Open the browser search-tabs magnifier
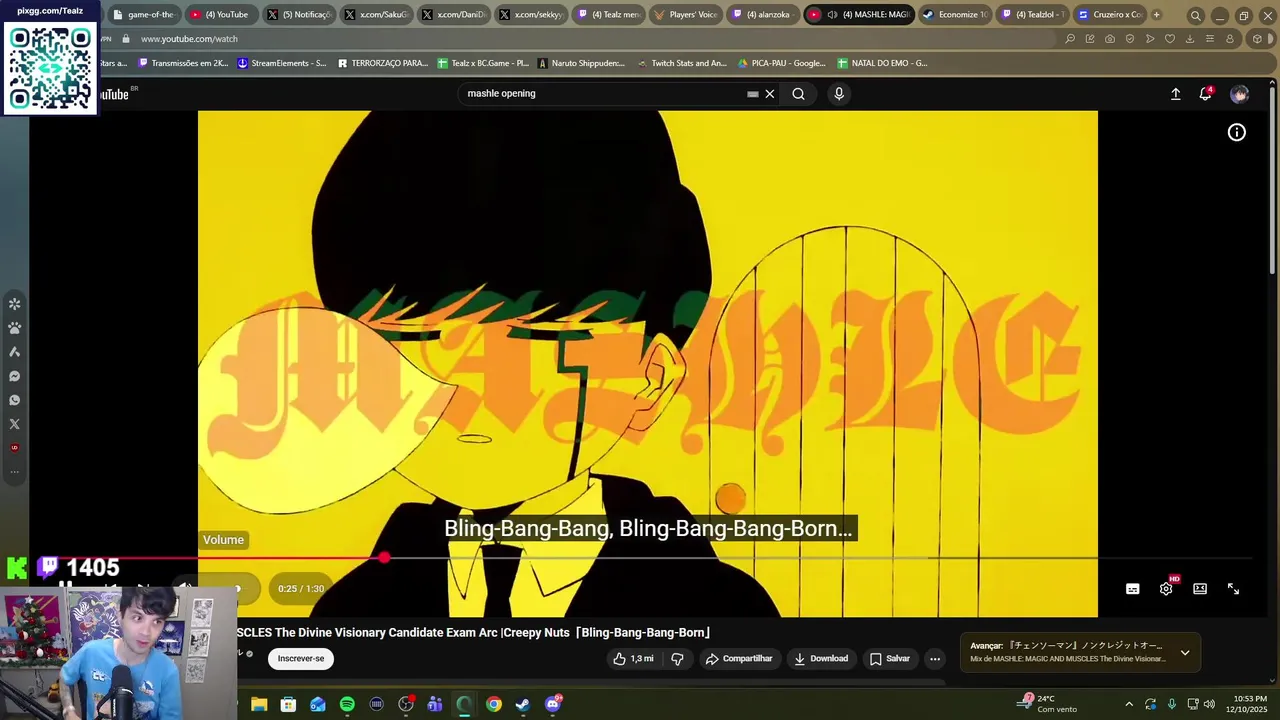Screen dimensions: 1280x720 pyautogui.click(x=1195, y=16)
